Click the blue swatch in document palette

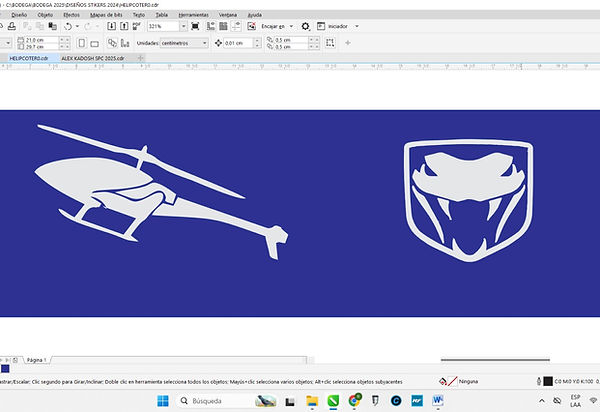pos(5,369)
